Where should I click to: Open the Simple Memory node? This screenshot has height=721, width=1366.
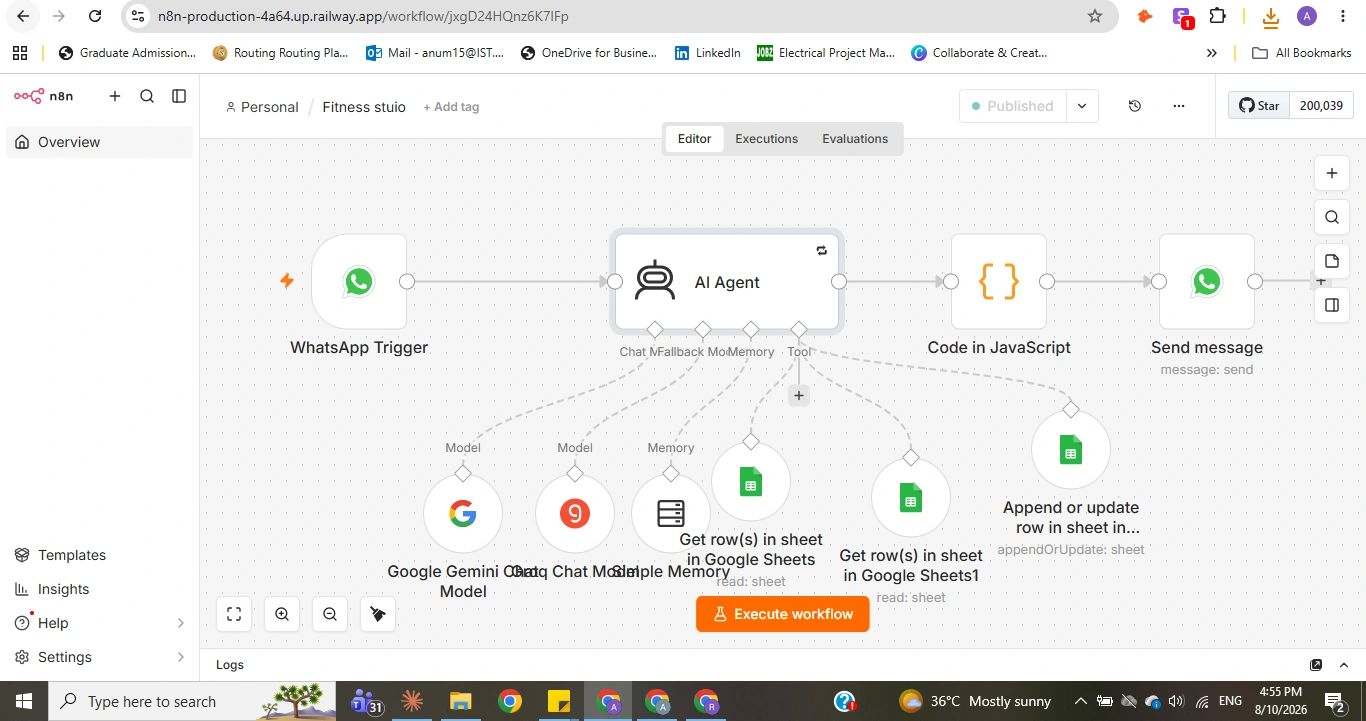(x=671, y=514)
